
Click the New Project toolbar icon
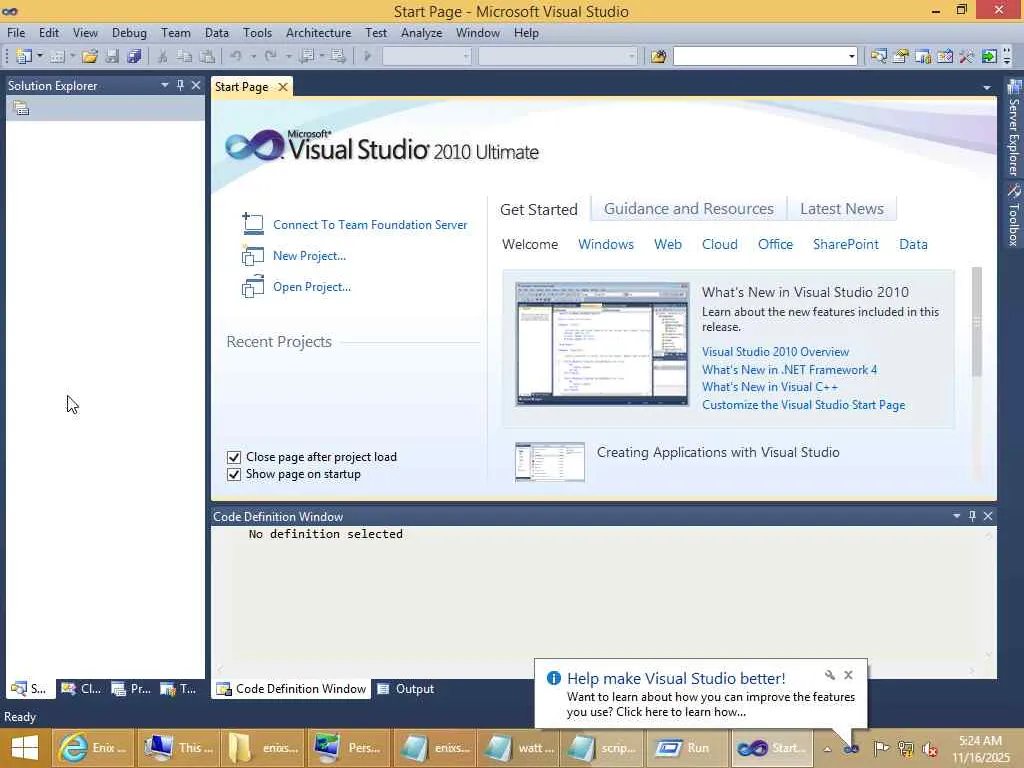point(24,57)
